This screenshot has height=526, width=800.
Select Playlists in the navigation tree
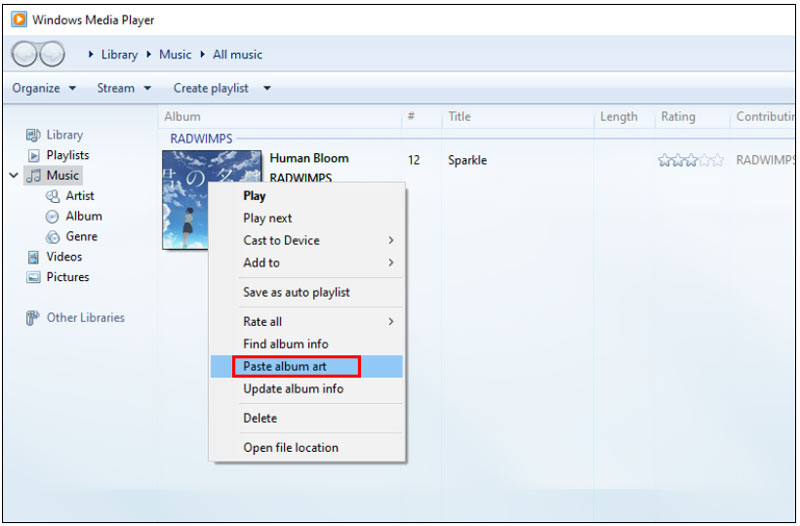pos(67,155)
